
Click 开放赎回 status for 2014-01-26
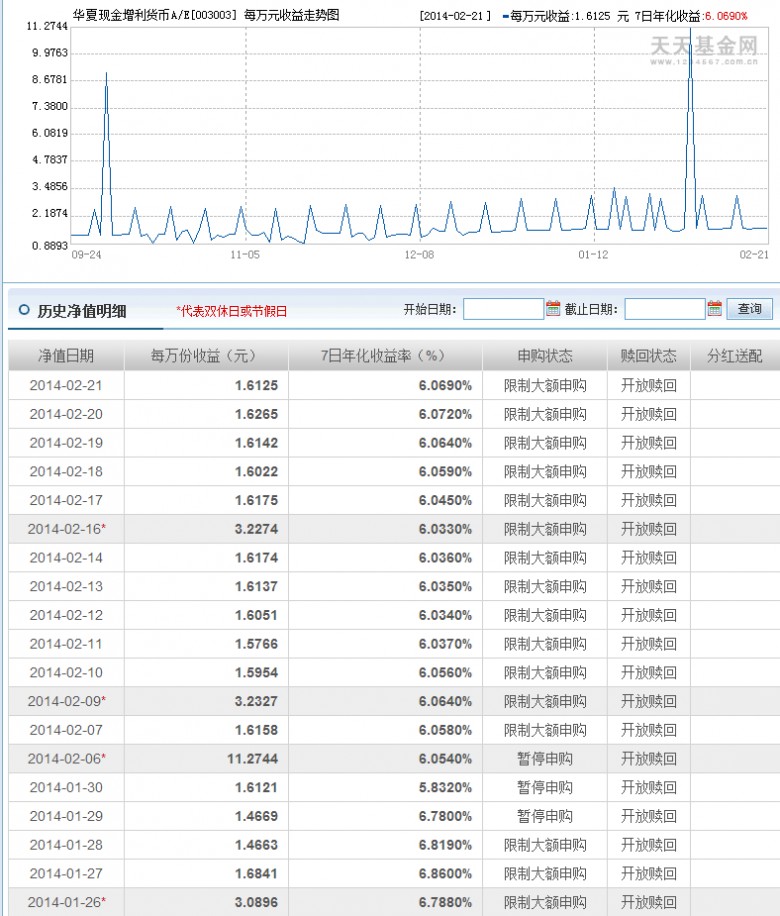[649, 902]
